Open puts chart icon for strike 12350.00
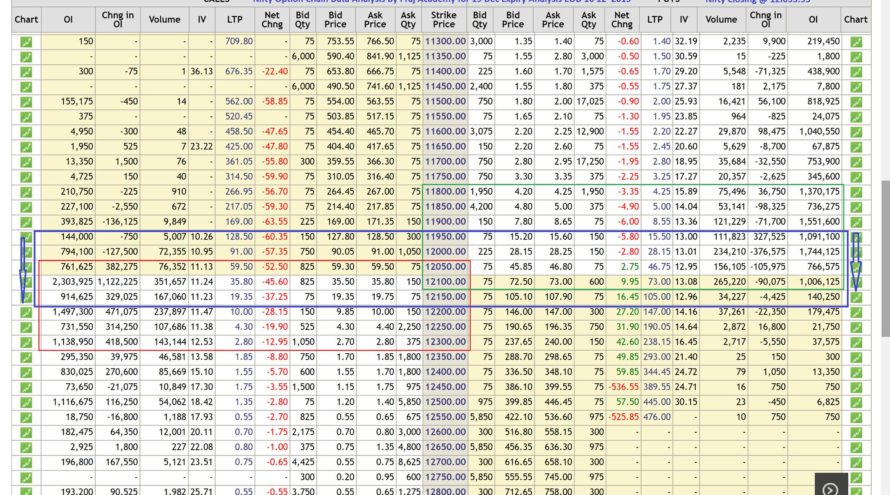 856,358
